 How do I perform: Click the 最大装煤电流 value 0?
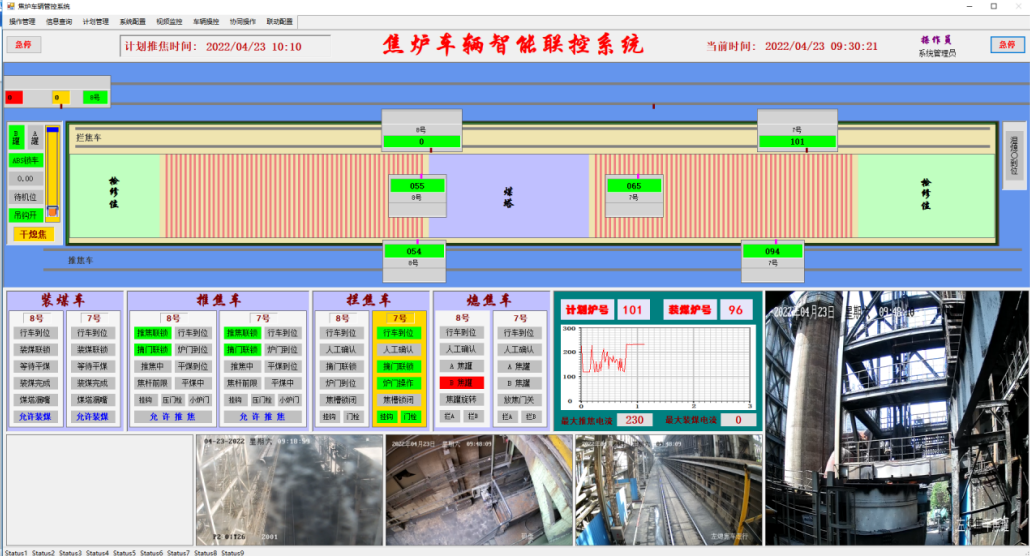click(x=738, y=419)
